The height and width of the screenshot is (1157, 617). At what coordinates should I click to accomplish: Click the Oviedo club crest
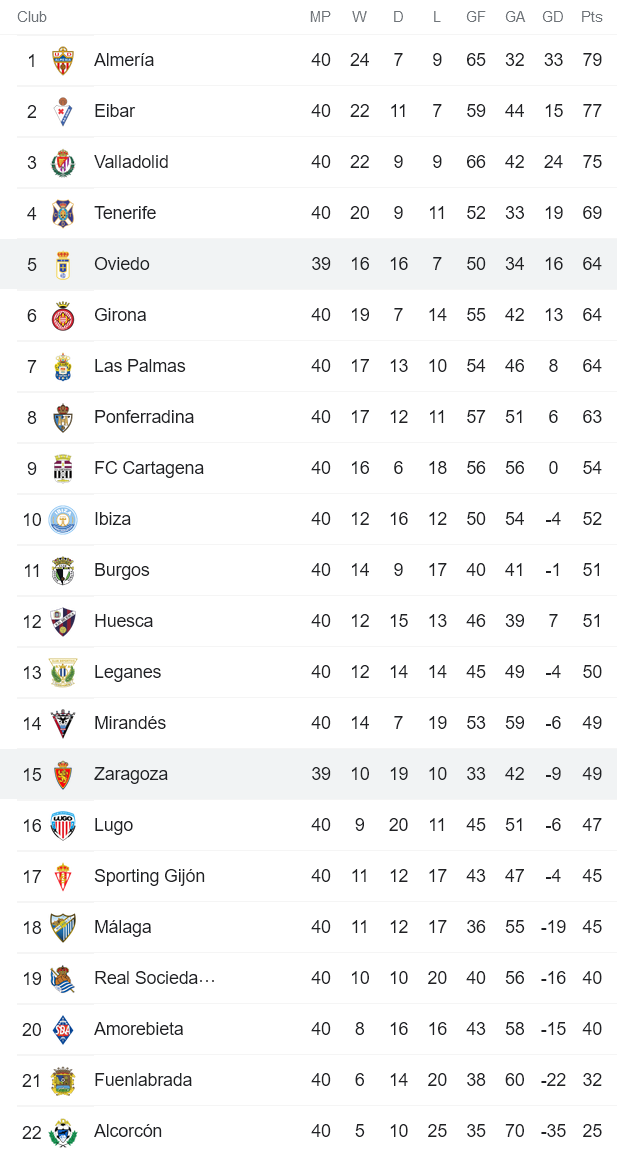point(64,264)
